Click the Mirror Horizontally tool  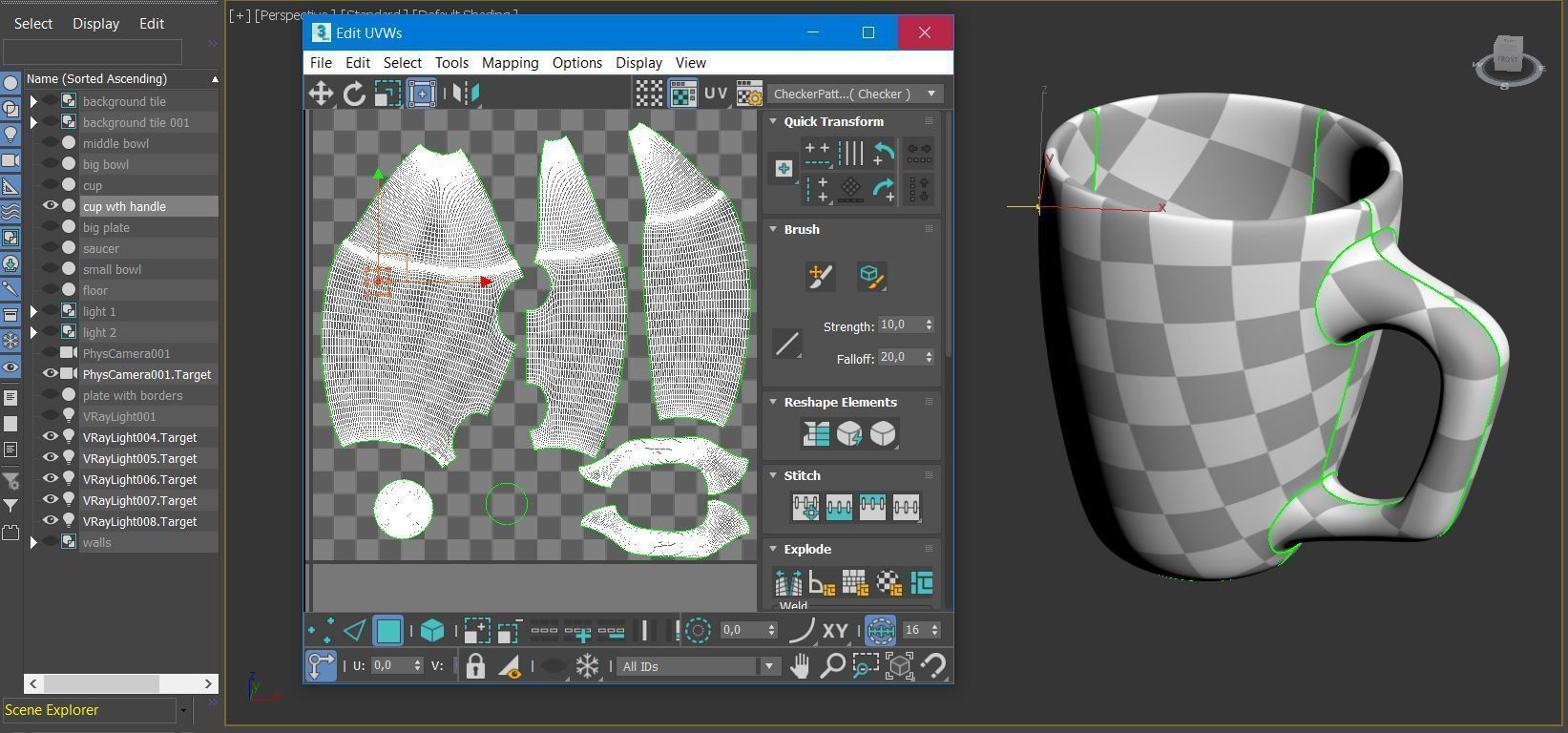click(466, 94)
